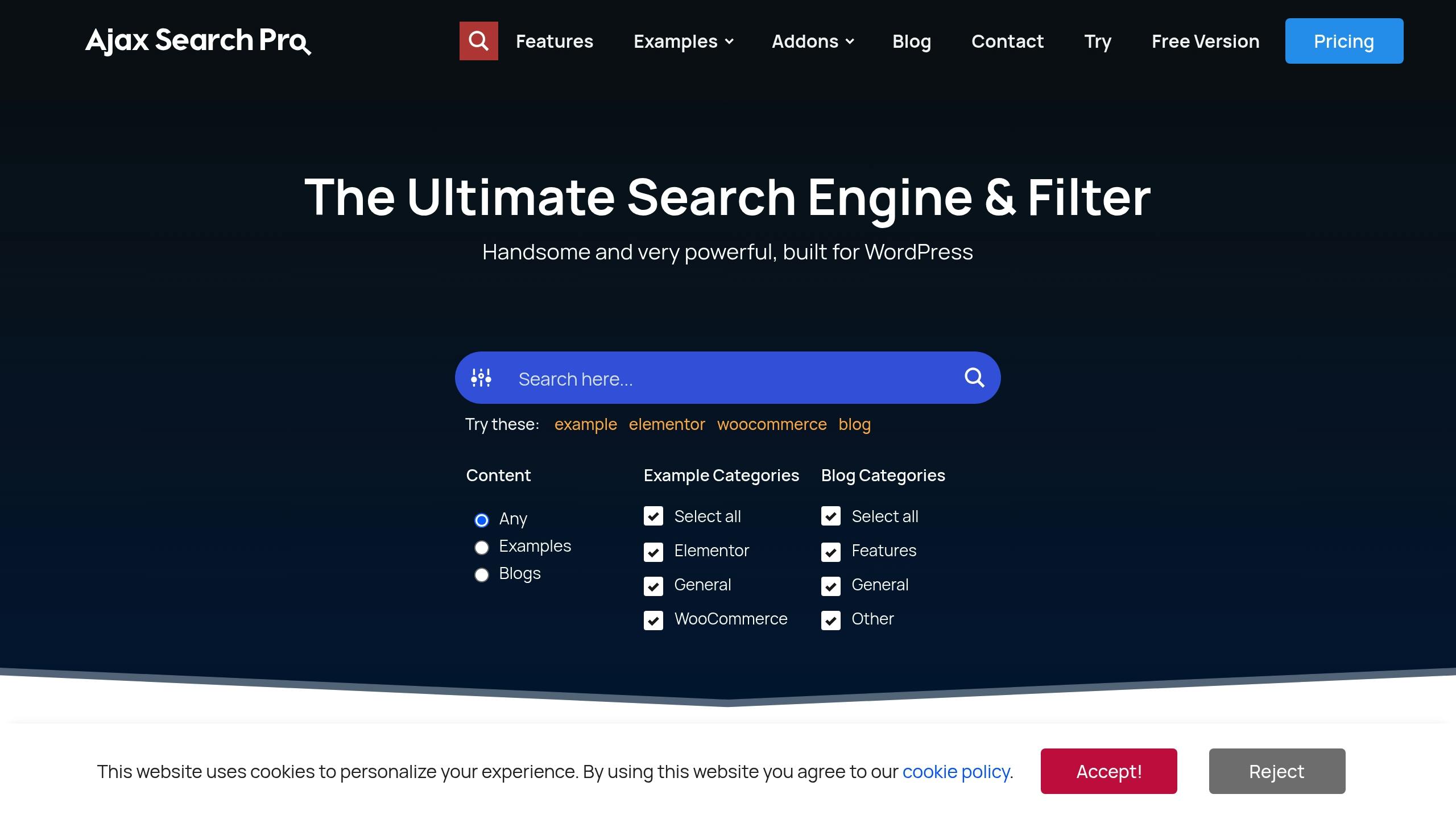Click the magnifier icon in search bar

974,378
